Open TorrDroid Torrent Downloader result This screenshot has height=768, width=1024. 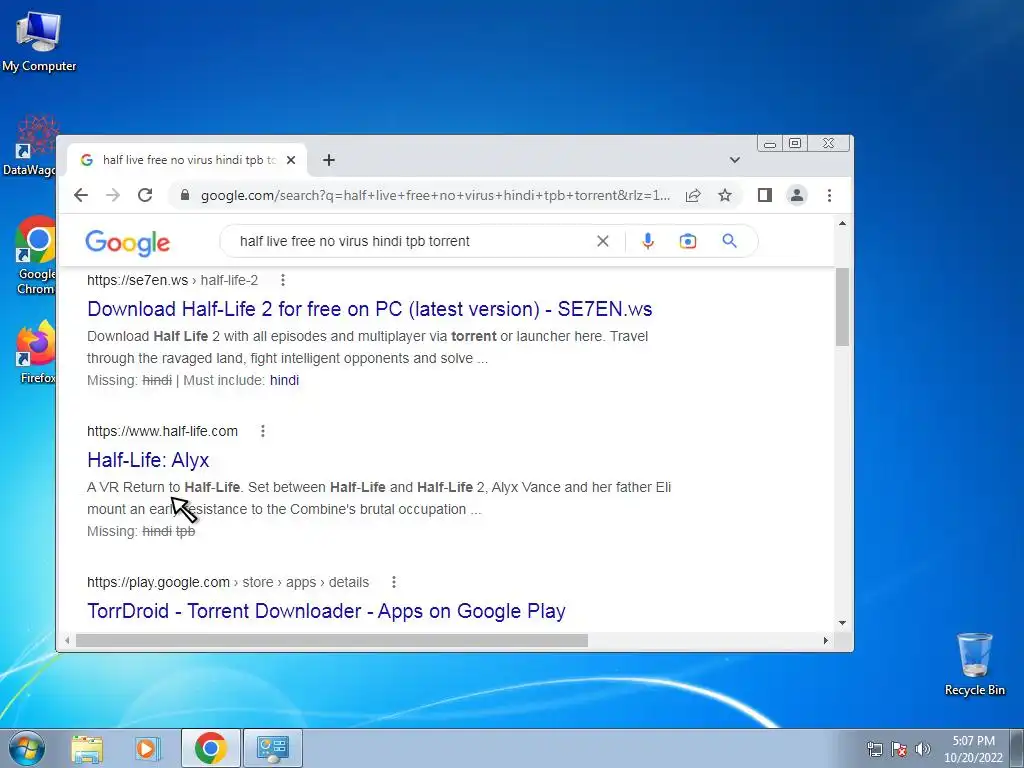pyautogui.click(x=327, y=611)
